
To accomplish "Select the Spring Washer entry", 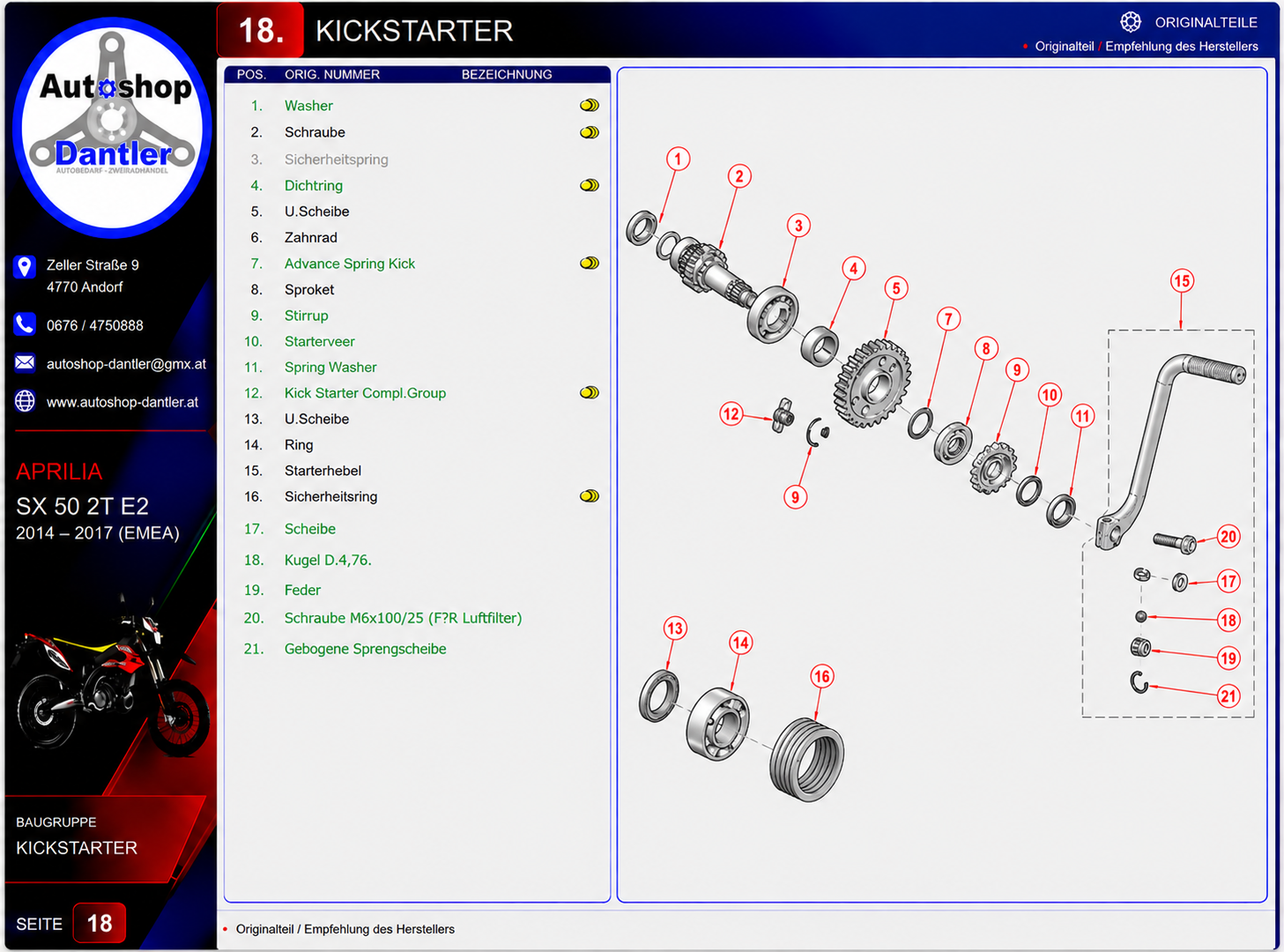I will (x=330, y=368).
